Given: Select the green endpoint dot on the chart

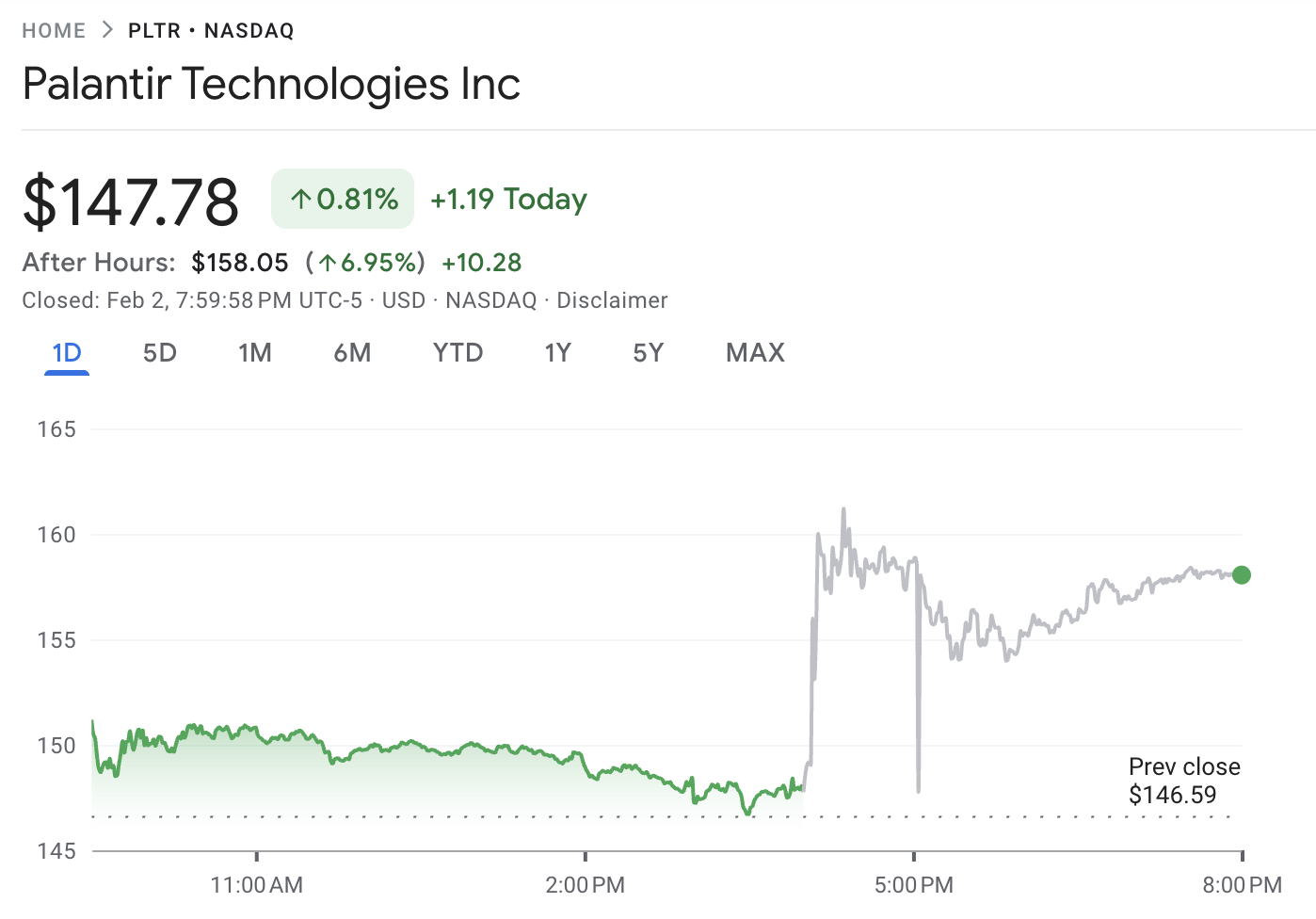Looking at the screenshot, I should (1242, 573).
